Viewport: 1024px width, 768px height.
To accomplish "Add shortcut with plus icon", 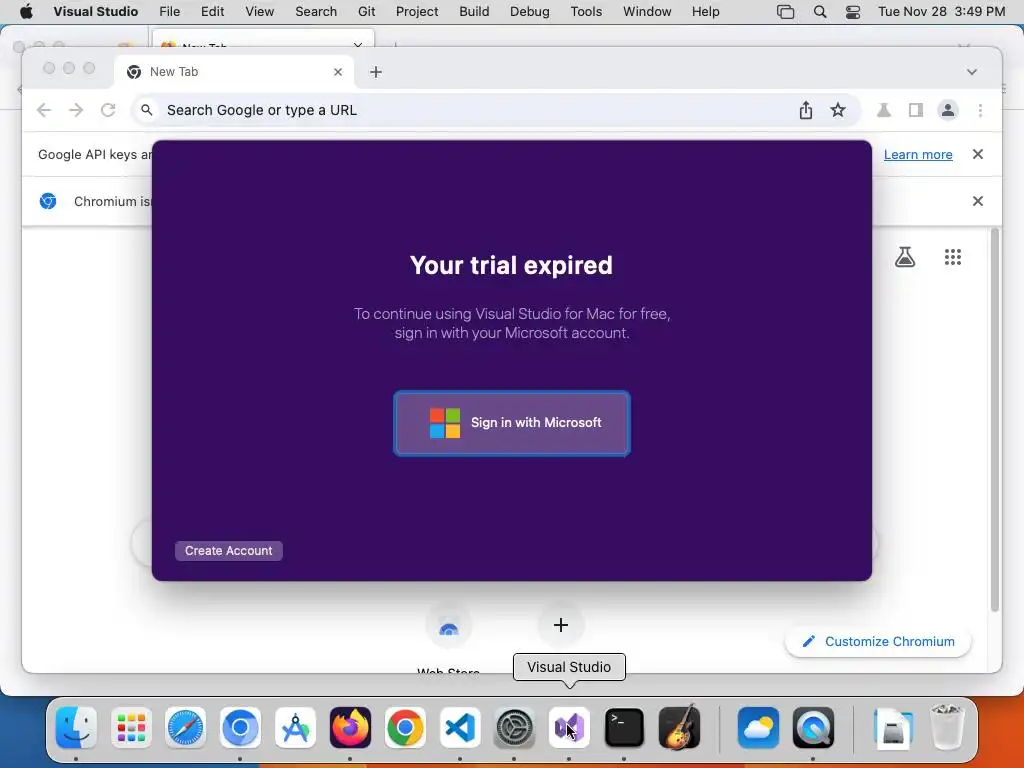I will click(x=560, y=625).
